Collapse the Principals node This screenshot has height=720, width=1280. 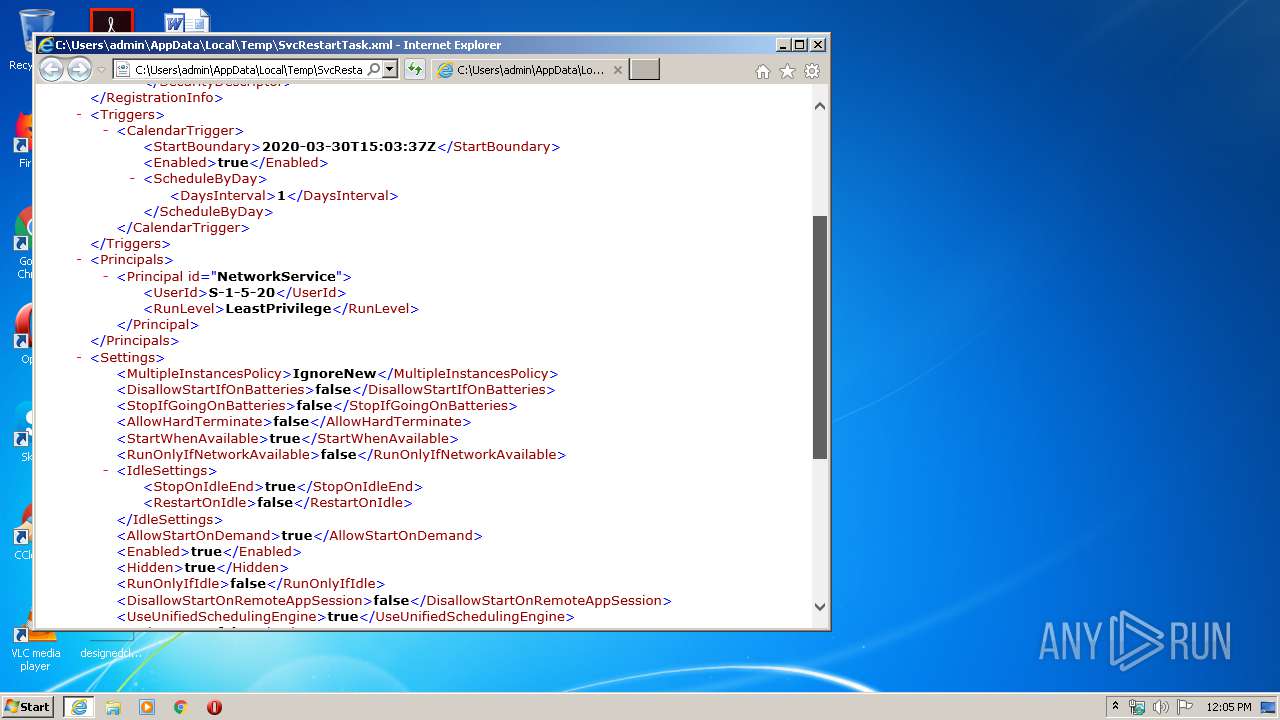click(80, 260)
